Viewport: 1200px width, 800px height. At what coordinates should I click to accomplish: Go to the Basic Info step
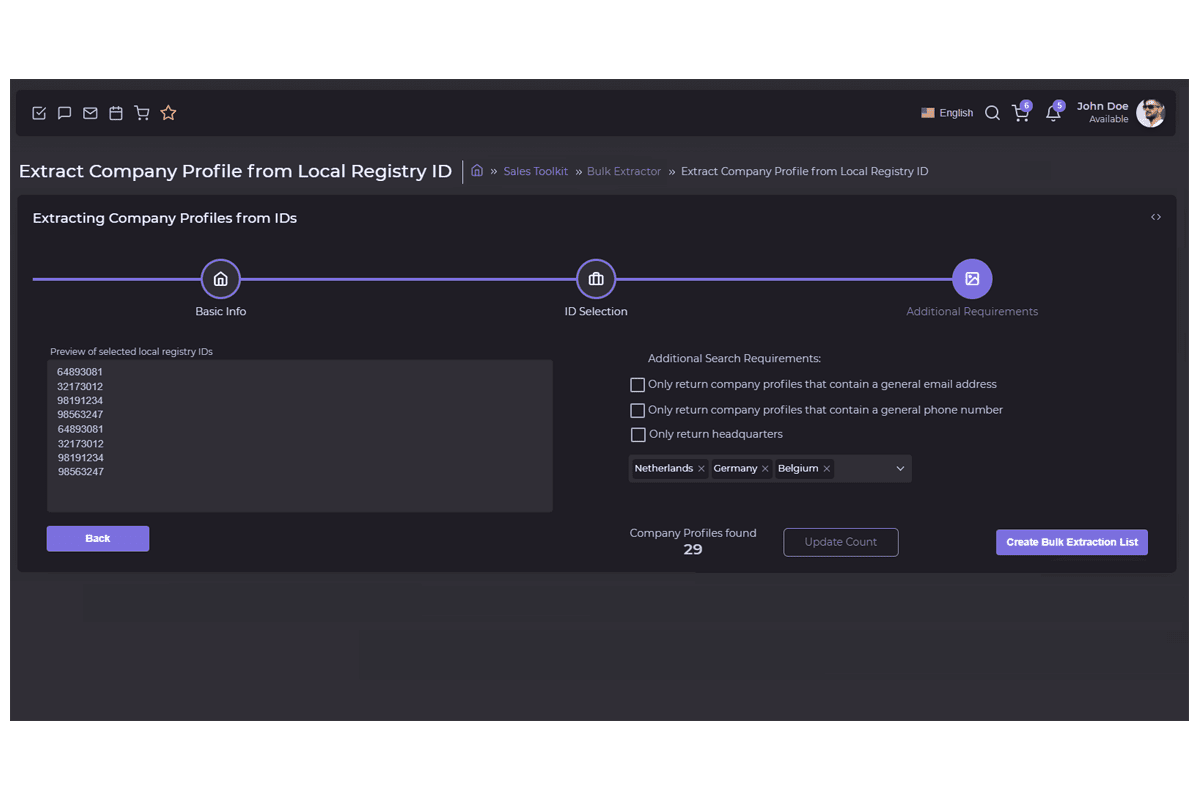(221, 279)
